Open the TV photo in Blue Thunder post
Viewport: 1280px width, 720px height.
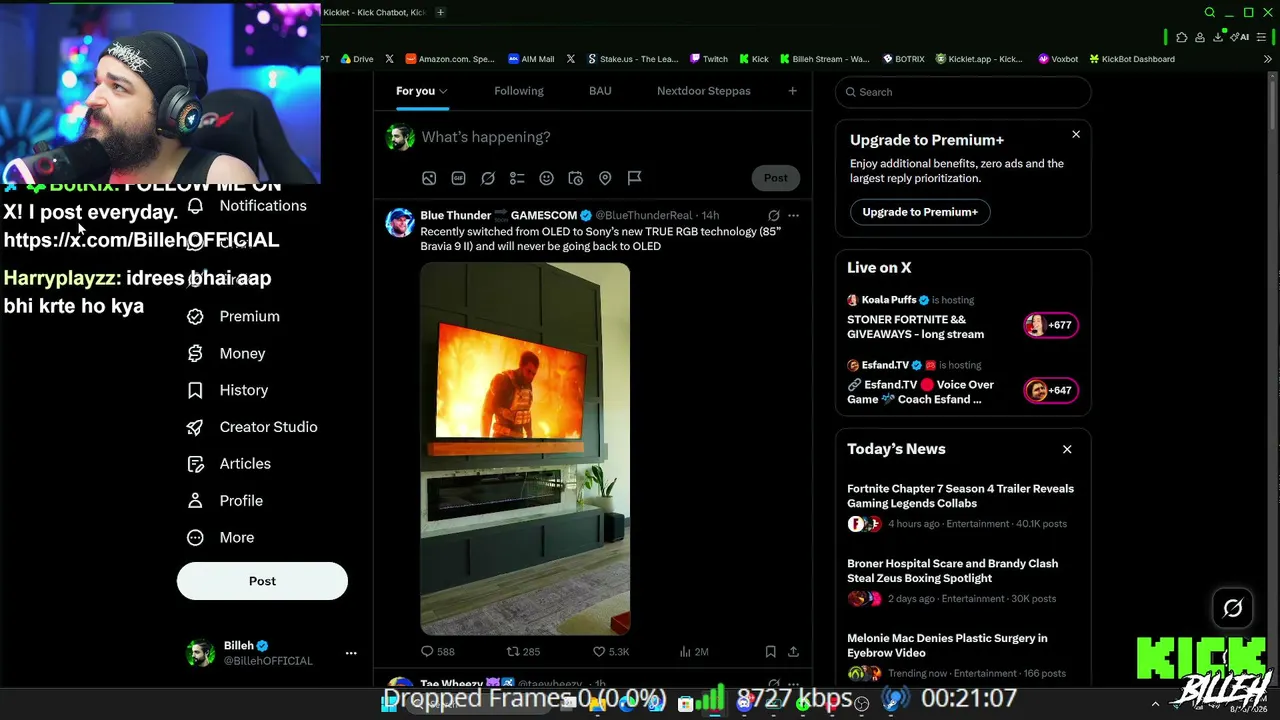coord(525,449)
